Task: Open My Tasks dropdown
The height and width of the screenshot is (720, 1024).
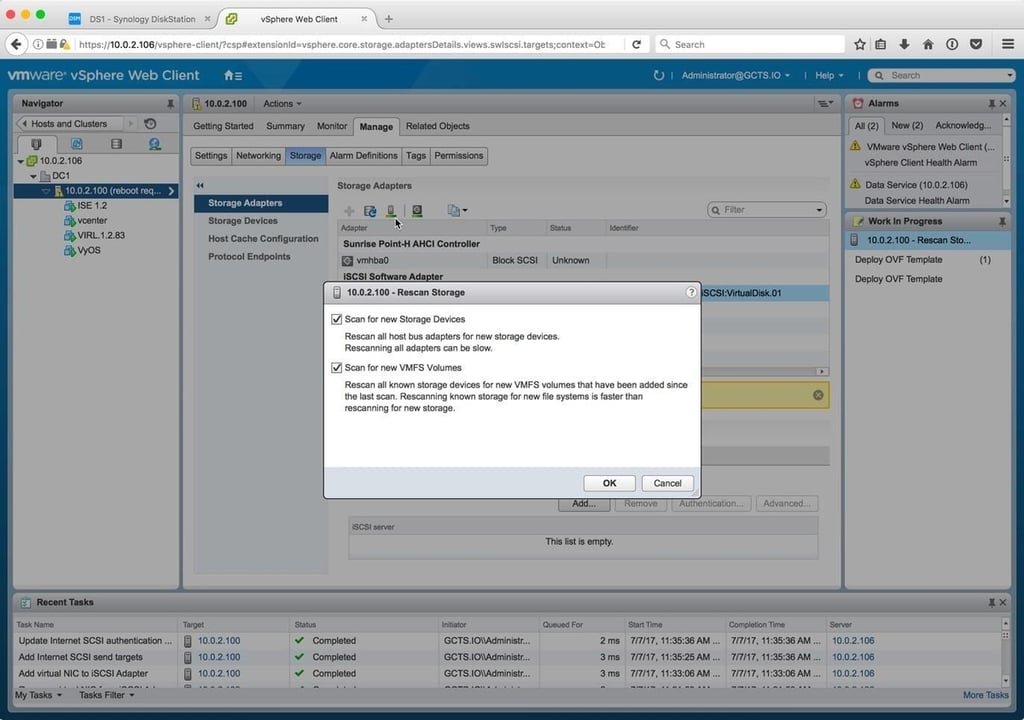Action: (x=39, y=695)
